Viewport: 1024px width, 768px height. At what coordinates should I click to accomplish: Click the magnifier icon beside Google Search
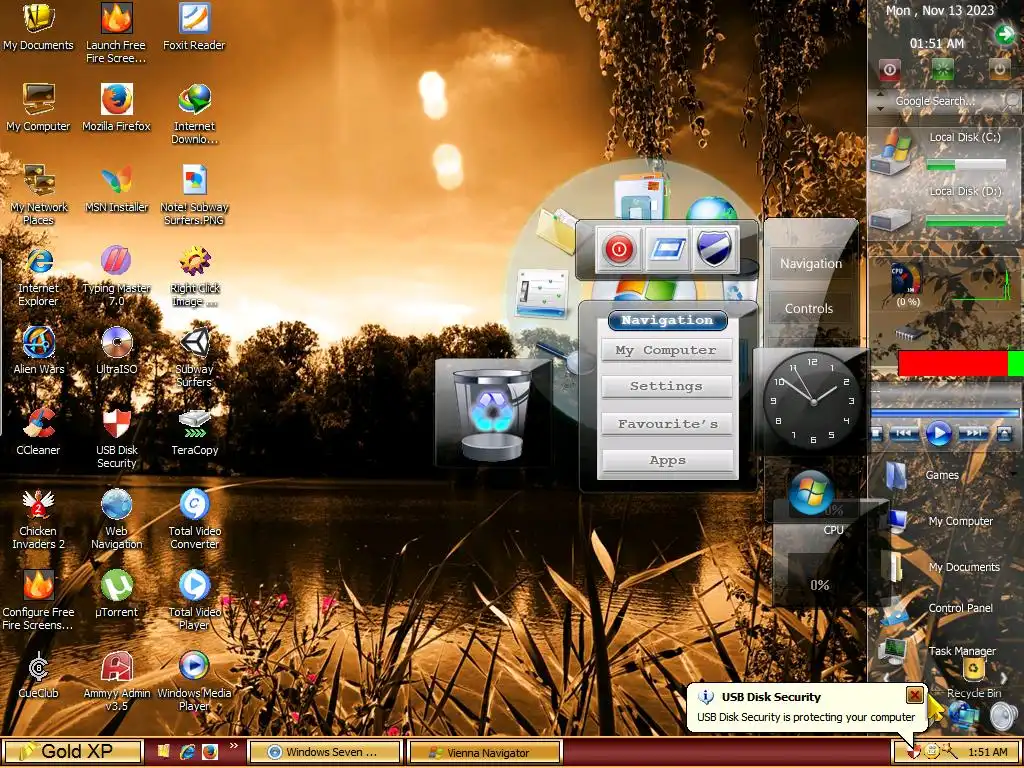(1012, 101)
